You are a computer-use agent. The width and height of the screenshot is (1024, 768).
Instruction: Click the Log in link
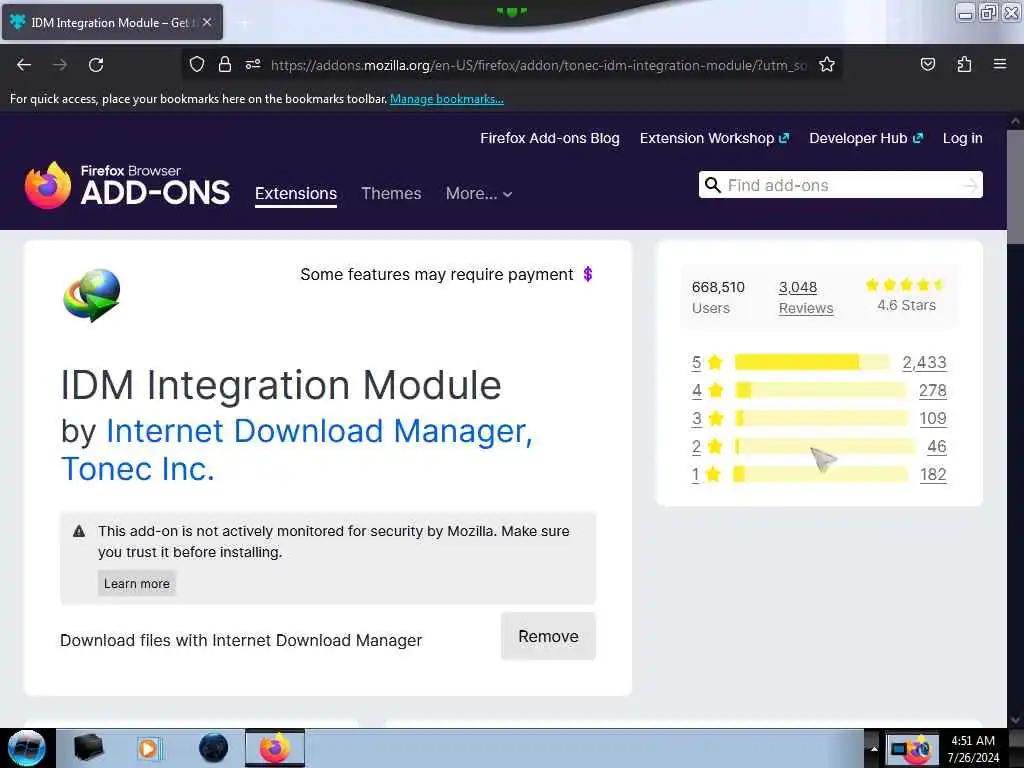(963, 138)
